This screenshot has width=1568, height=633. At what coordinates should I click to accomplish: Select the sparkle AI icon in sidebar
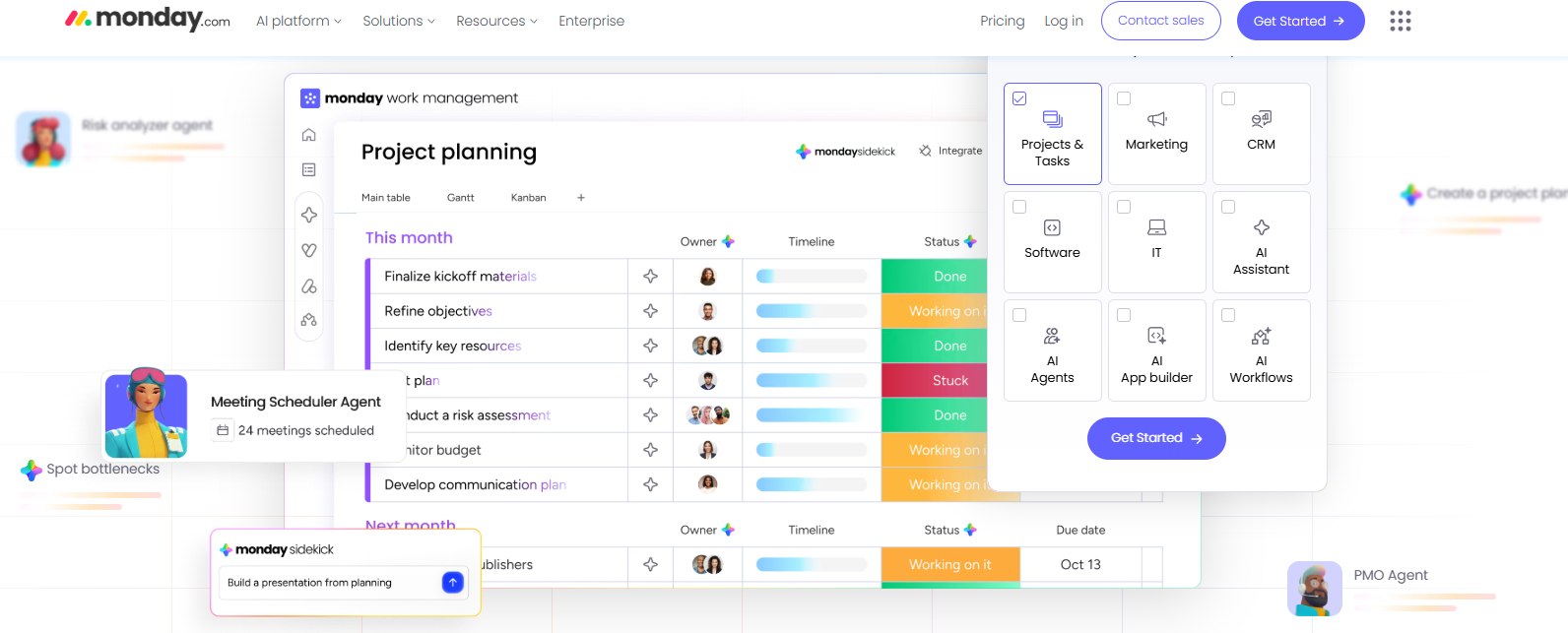309,215
